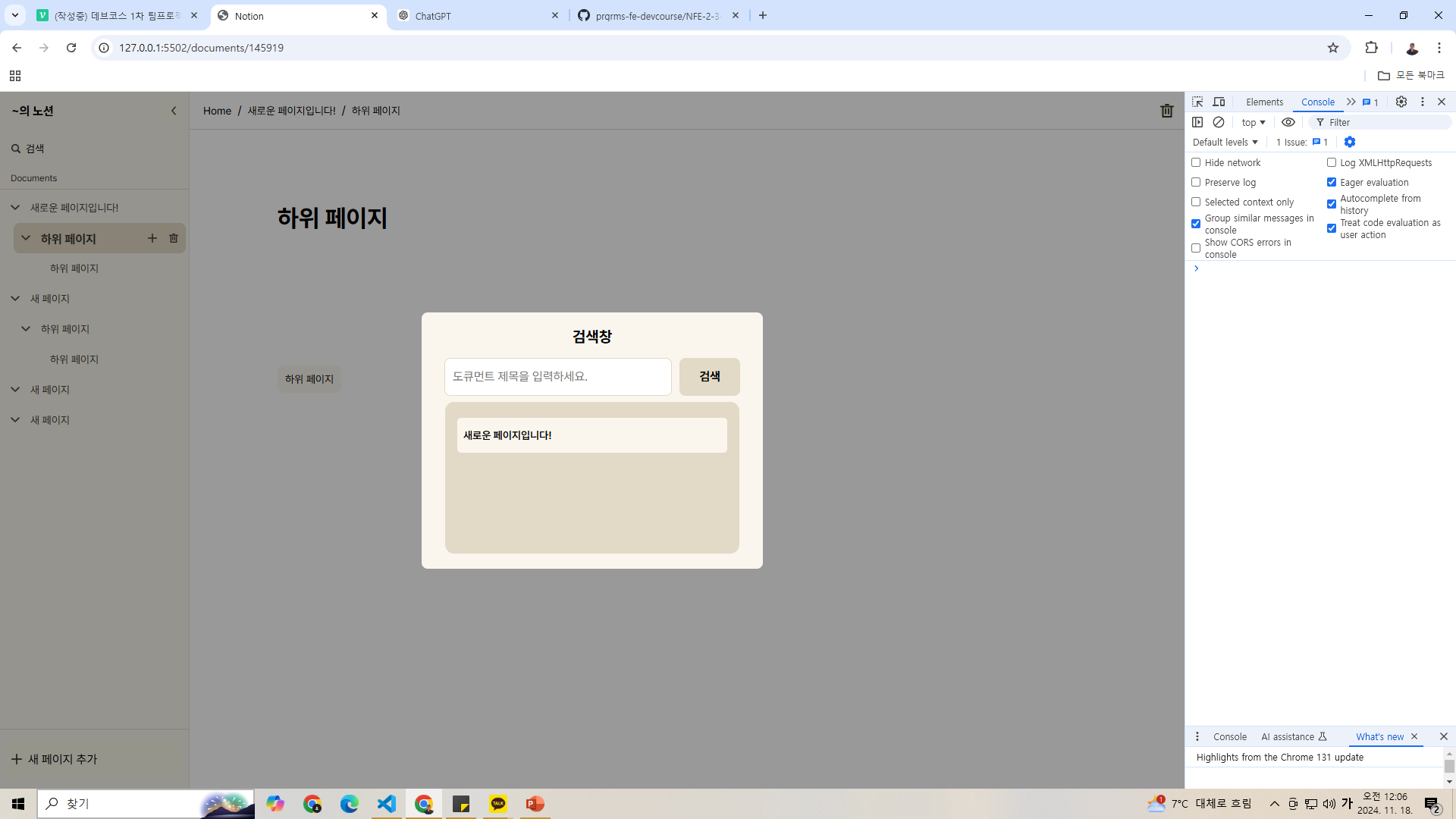This screenshot has height=819, width=1456.
Task: Click sidebar trash icon on 하위 페이지 row
Action: (x=174, y=238)
